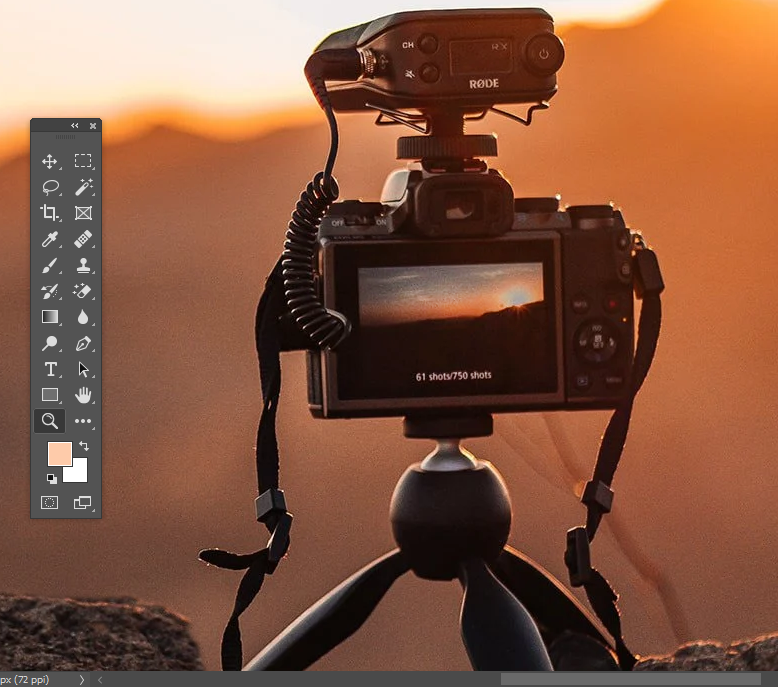The height and width of the screenshot is (687, 778).
Task: Open the status bar info arrow menu
Action: [x=82, y=679]
